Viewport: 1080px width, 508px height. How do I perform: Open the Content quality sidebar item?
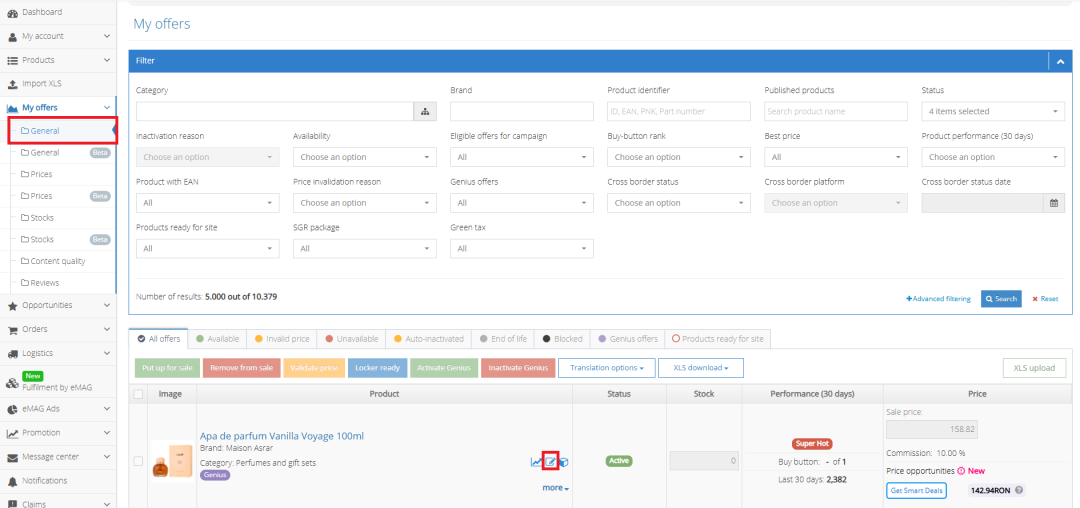tap(59, 262)
